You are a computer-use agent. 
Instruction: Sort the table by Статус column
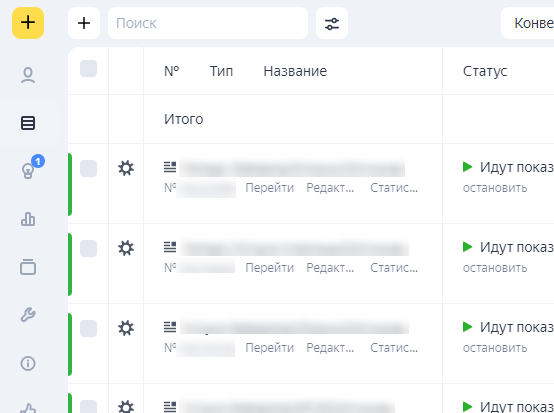[x=485, y=71]
